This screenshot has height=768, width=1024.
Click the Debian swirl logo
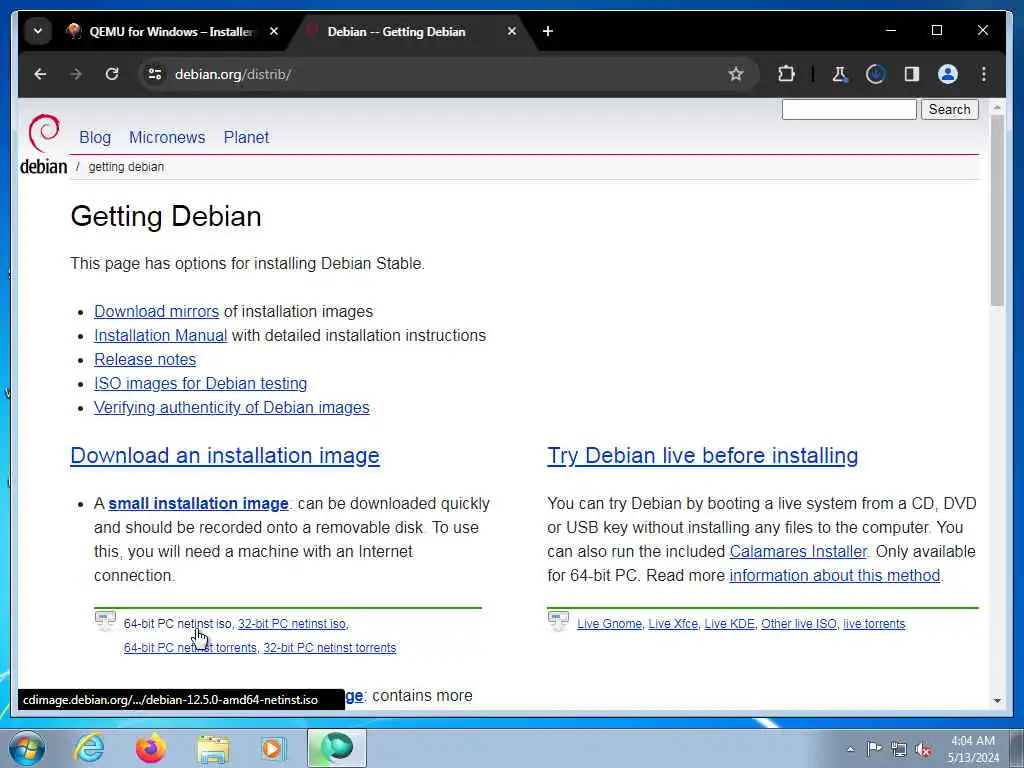[x=44, y=144]
